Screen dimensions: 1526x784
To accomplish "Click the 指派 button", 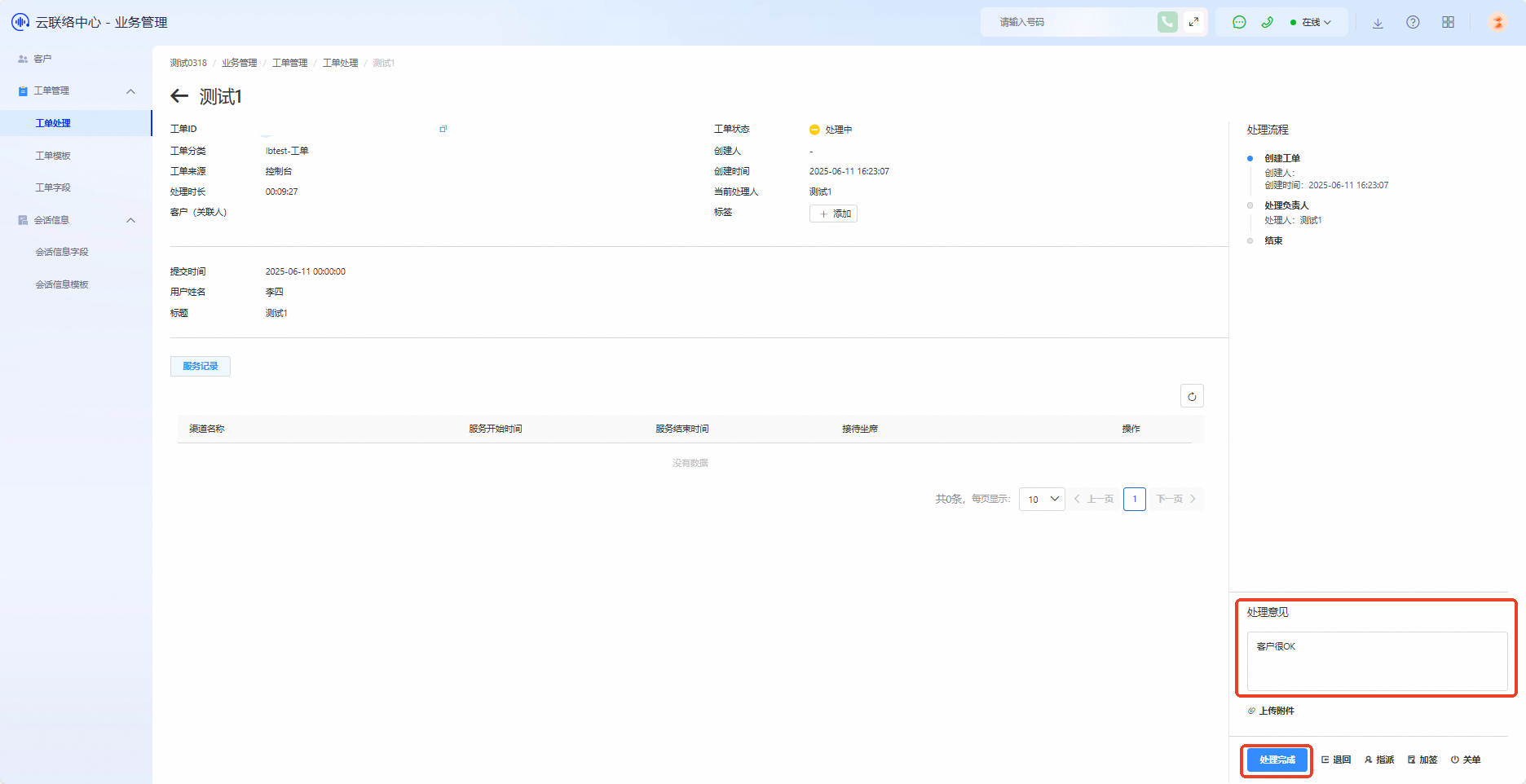I will tap(1379, 760).
